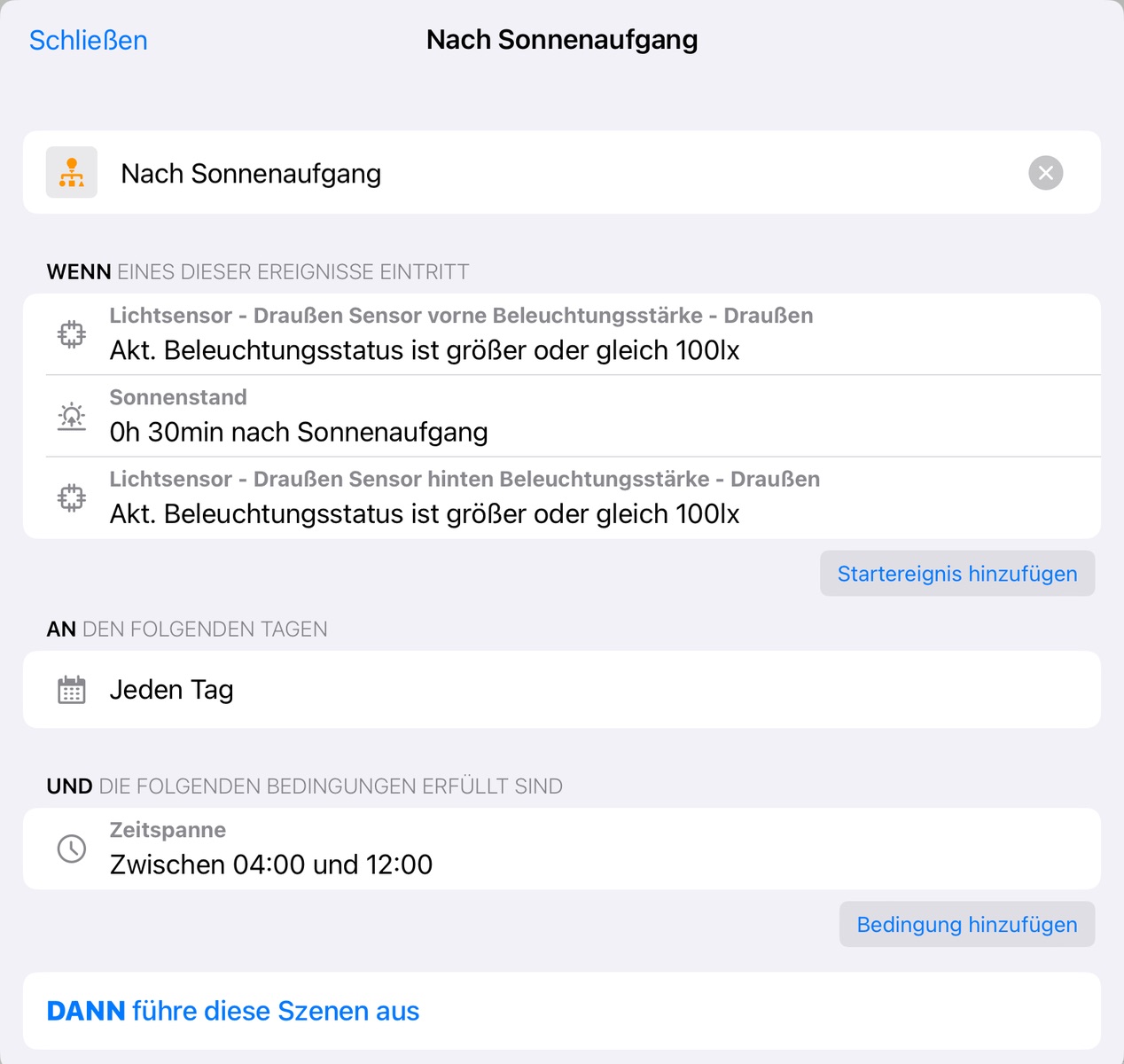Tap the clock icon beside Zeitspanne
This screenshot has width=1124, height=1064.
click(x=72, y=849)
